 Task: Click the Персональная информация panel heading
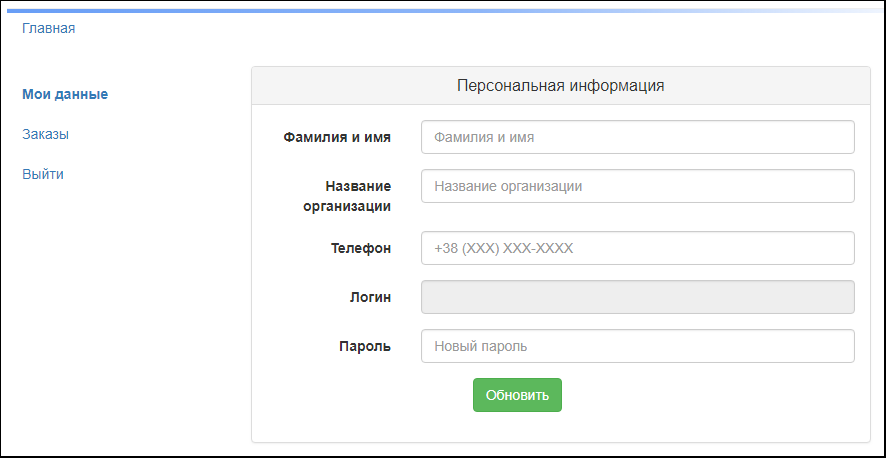tap(560, 85)
